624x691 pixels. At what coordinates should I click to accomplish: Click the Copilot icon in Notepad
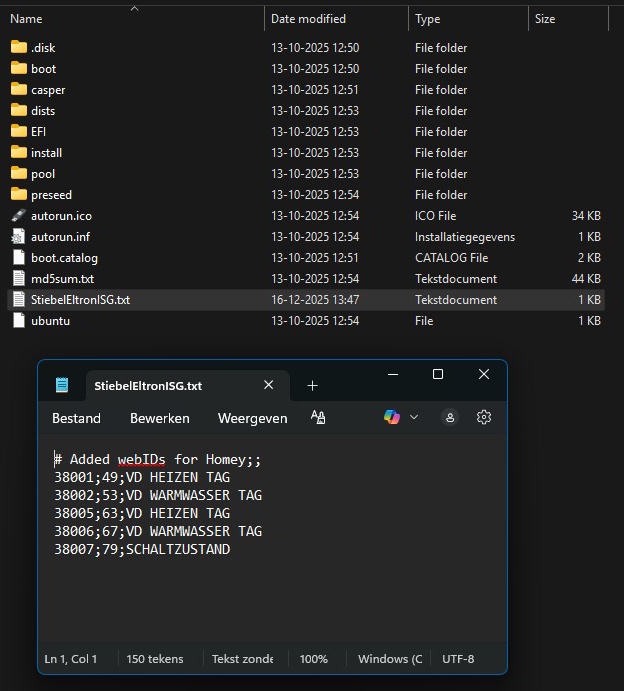tap(392, 417)
